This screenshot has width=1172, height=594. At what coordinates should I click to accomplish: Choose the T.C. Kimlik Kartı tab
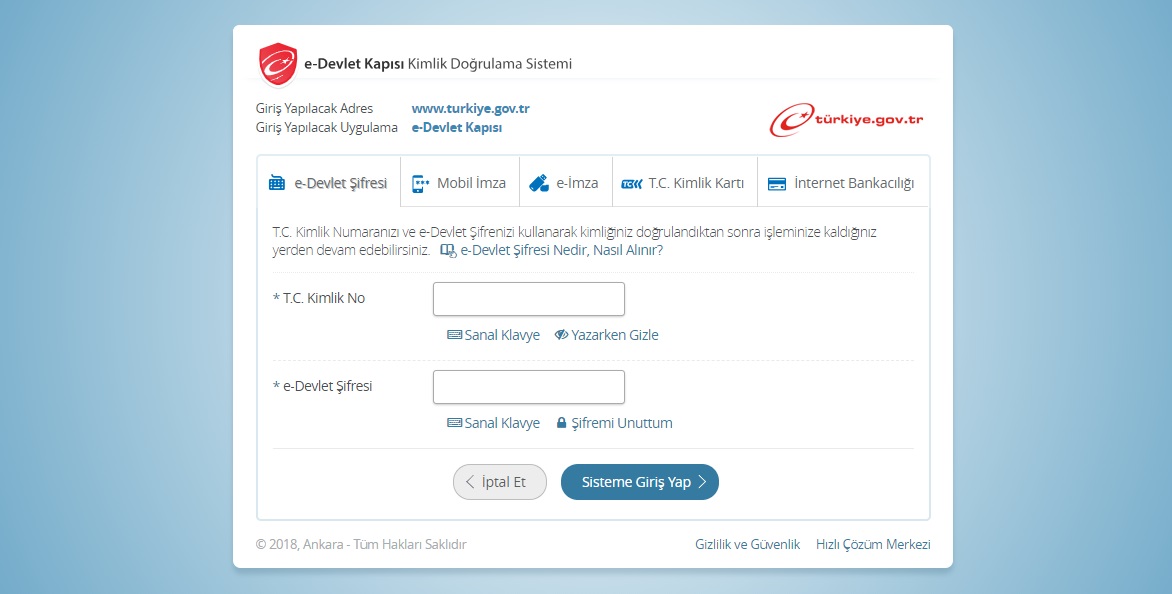pos(684,182)
